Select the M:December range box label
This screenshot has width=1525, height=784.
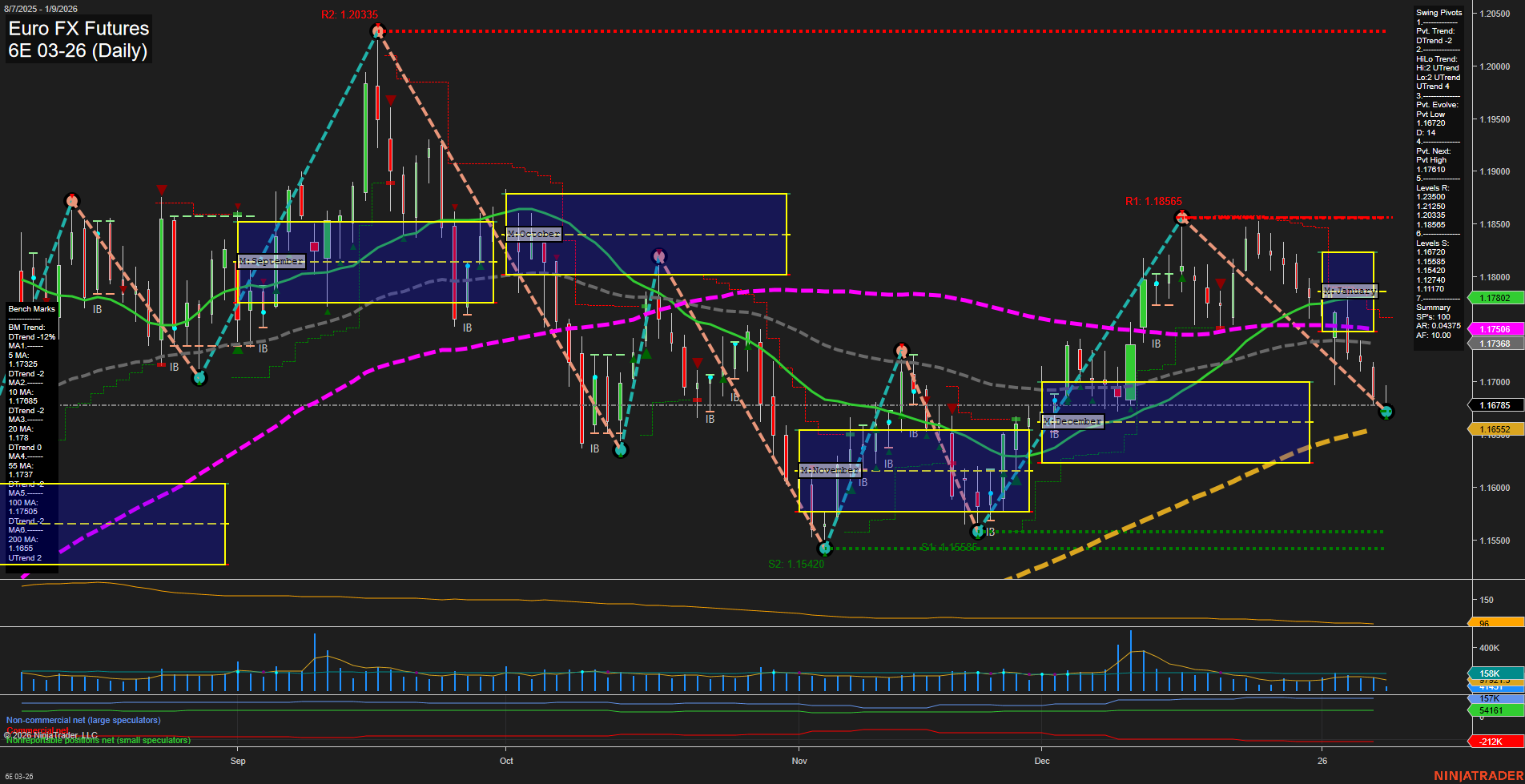[x=1072, y=420]
